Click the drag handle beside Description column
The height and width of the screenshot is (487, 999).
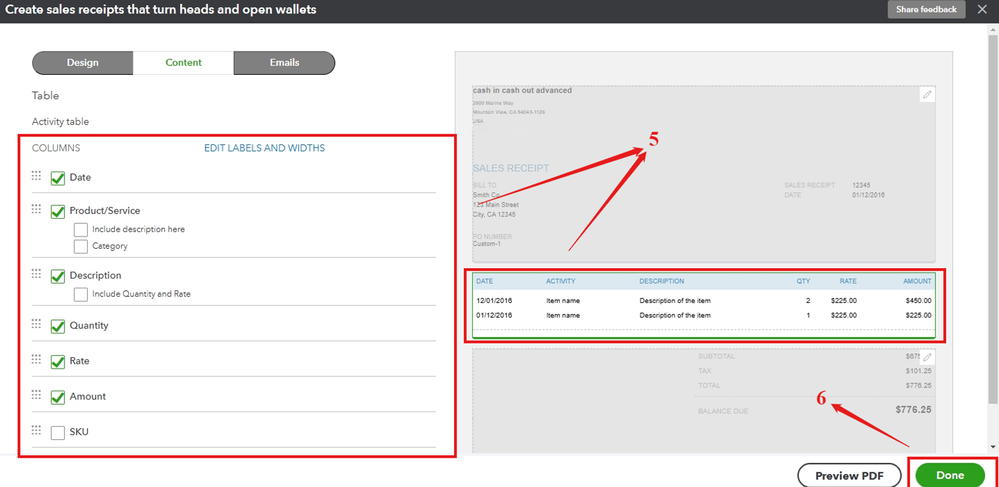point(36,273)
